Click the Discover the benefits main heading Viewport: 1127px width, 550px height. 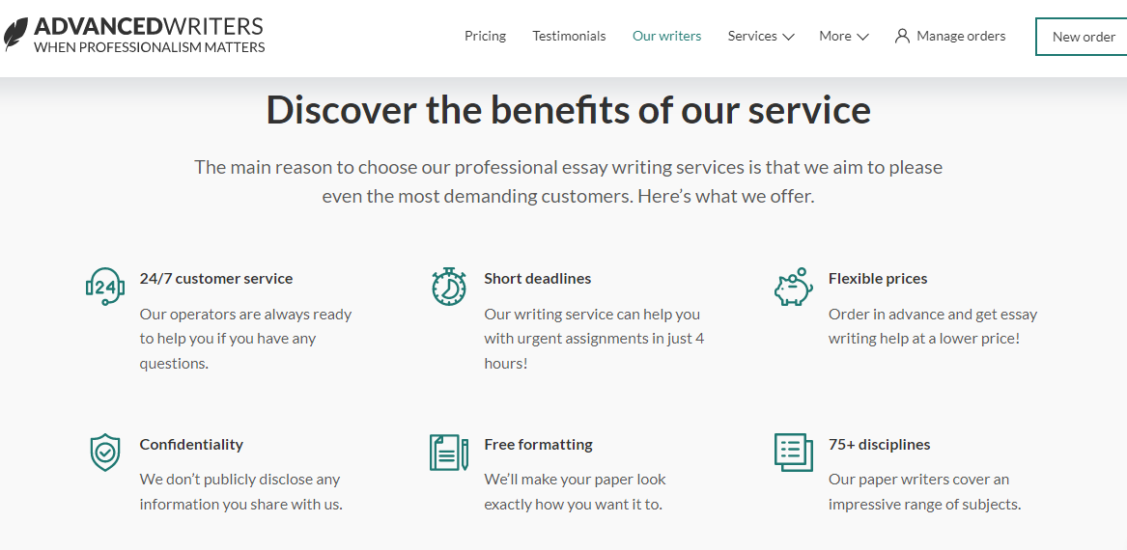(x=569, y=111)
